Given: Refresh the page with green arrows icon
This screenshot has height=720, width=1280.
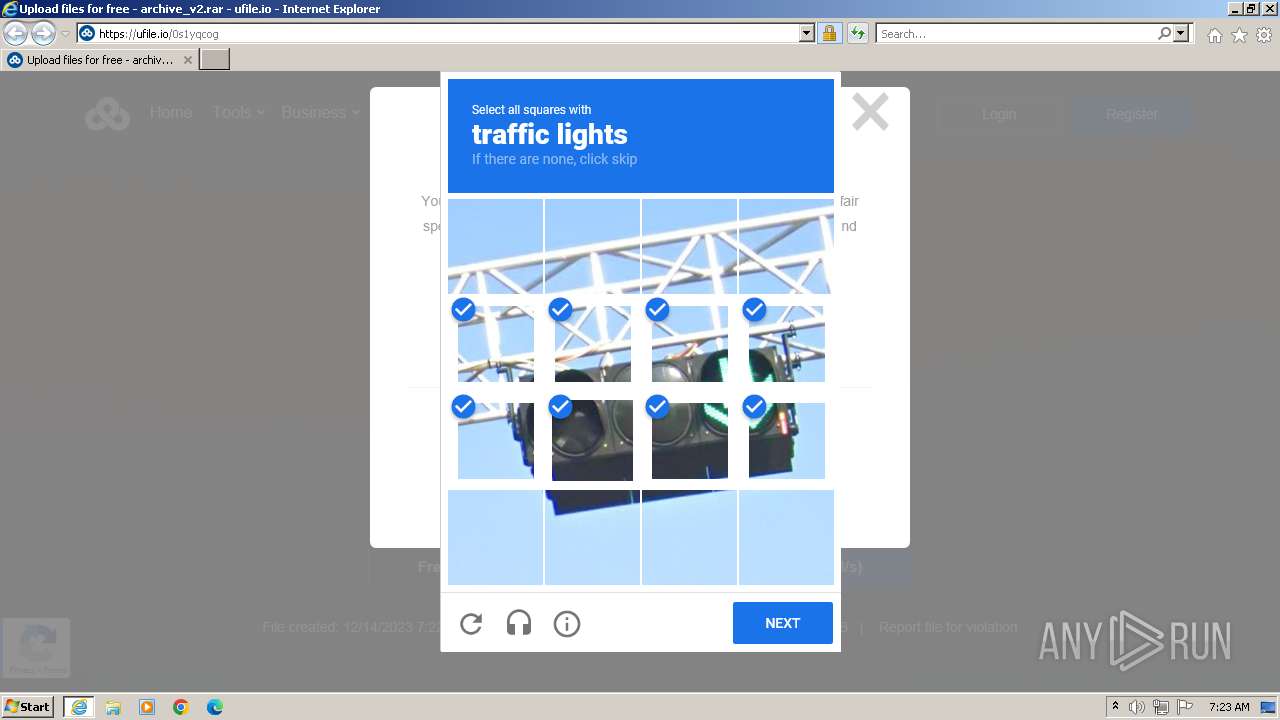Looking at the screenshot, I should pyautogui.click(x=857, y=33).
